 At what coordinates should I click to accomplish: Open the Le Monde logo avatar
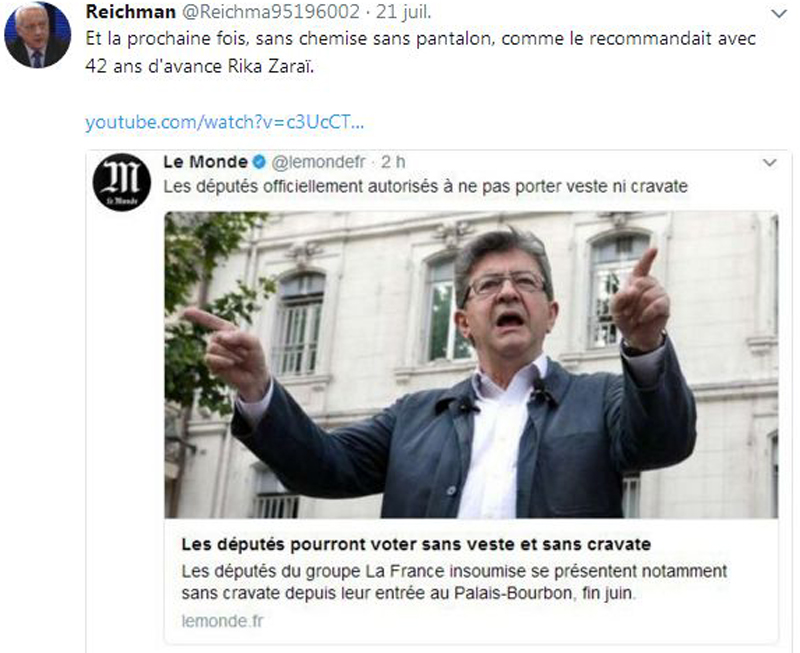pos(121,182)
